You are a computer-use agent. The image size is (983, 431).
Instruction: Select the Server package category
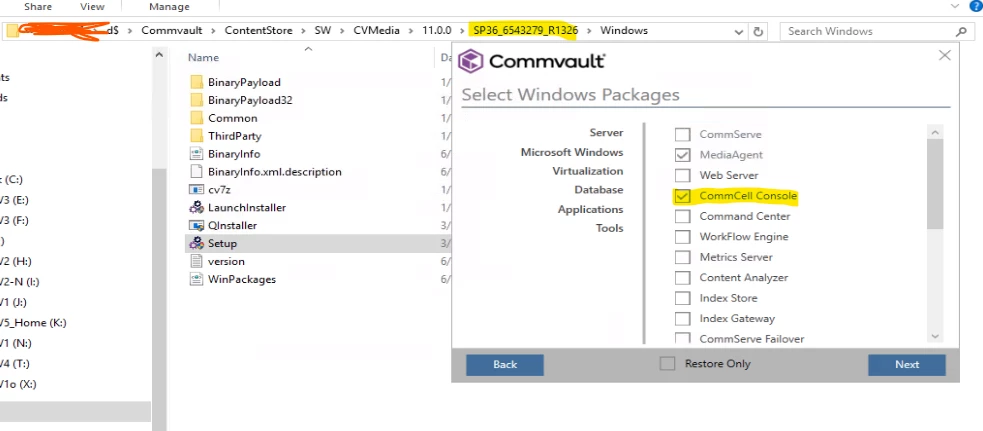tap(606, 133)
